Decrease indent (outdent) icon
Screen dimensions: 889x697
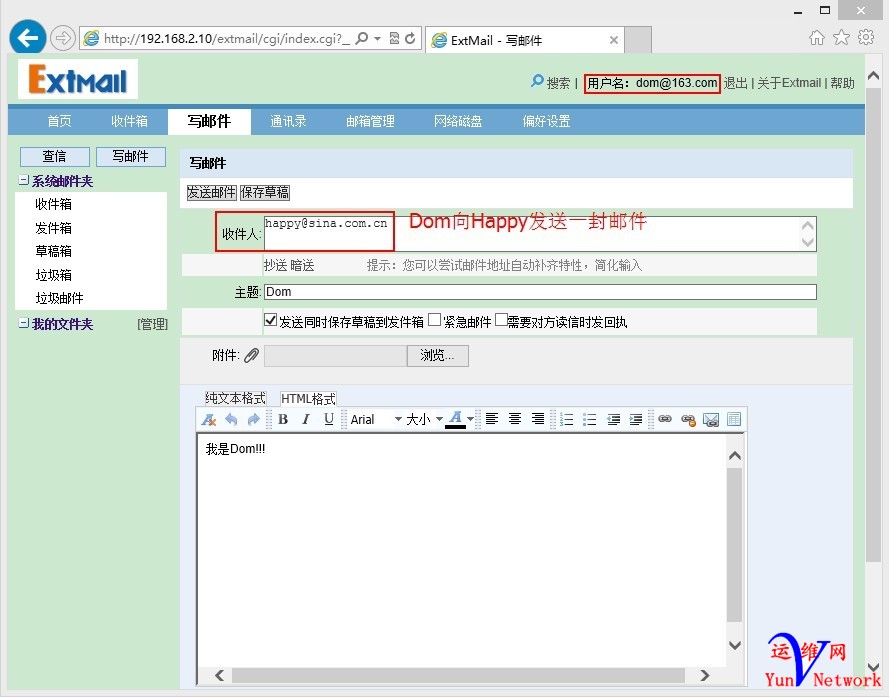613,419
